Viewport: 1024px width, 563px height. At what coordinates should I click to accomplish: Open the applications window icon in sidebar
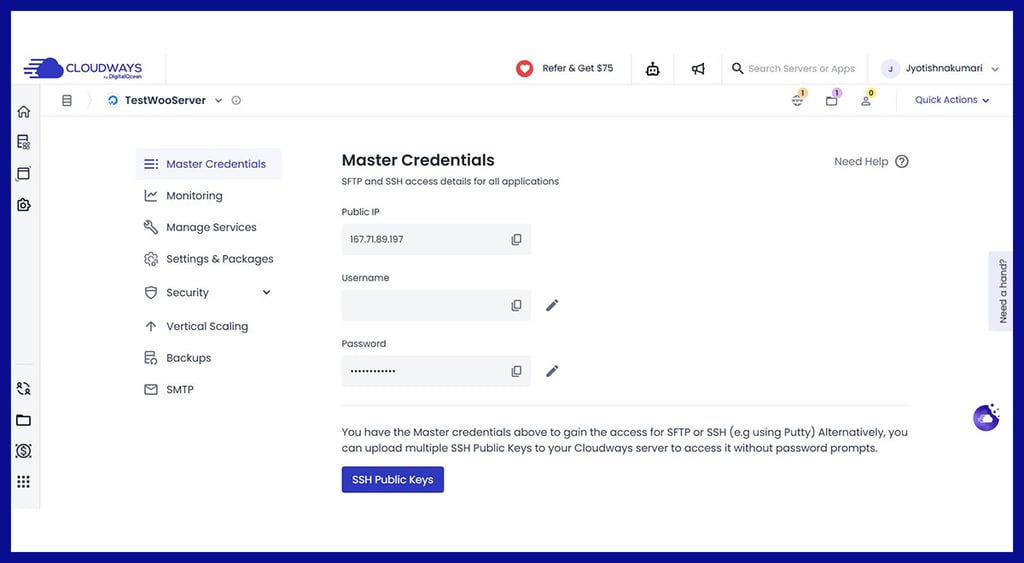[24, 174]
